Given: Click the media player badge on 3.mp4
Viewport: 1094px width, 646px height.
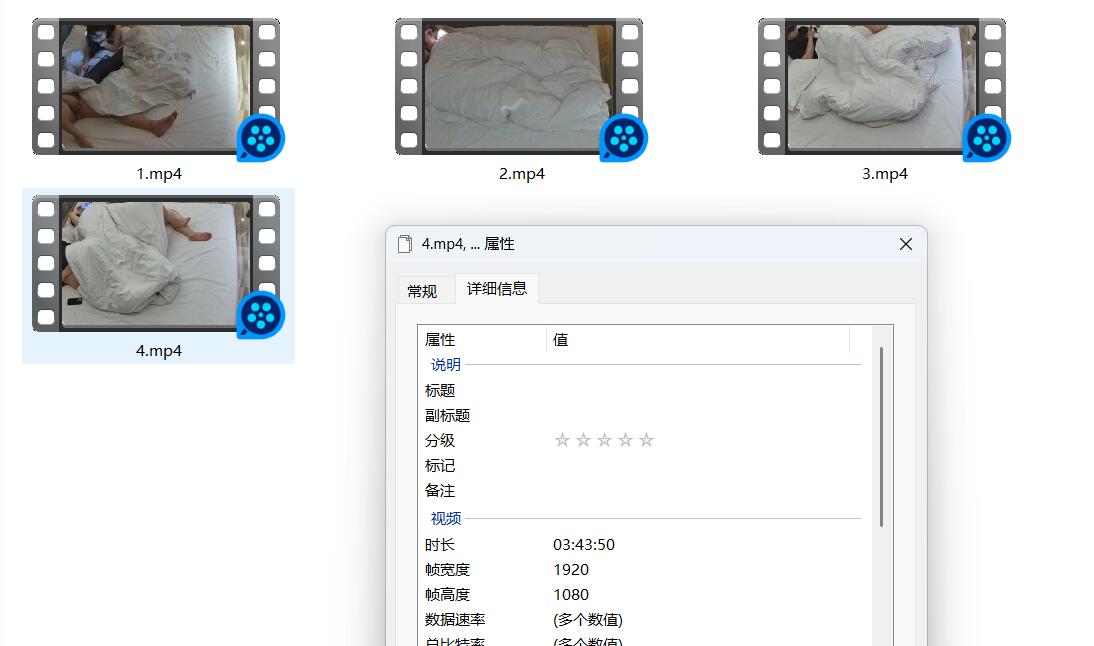Looking at the screenshot, I should point(986,138).
